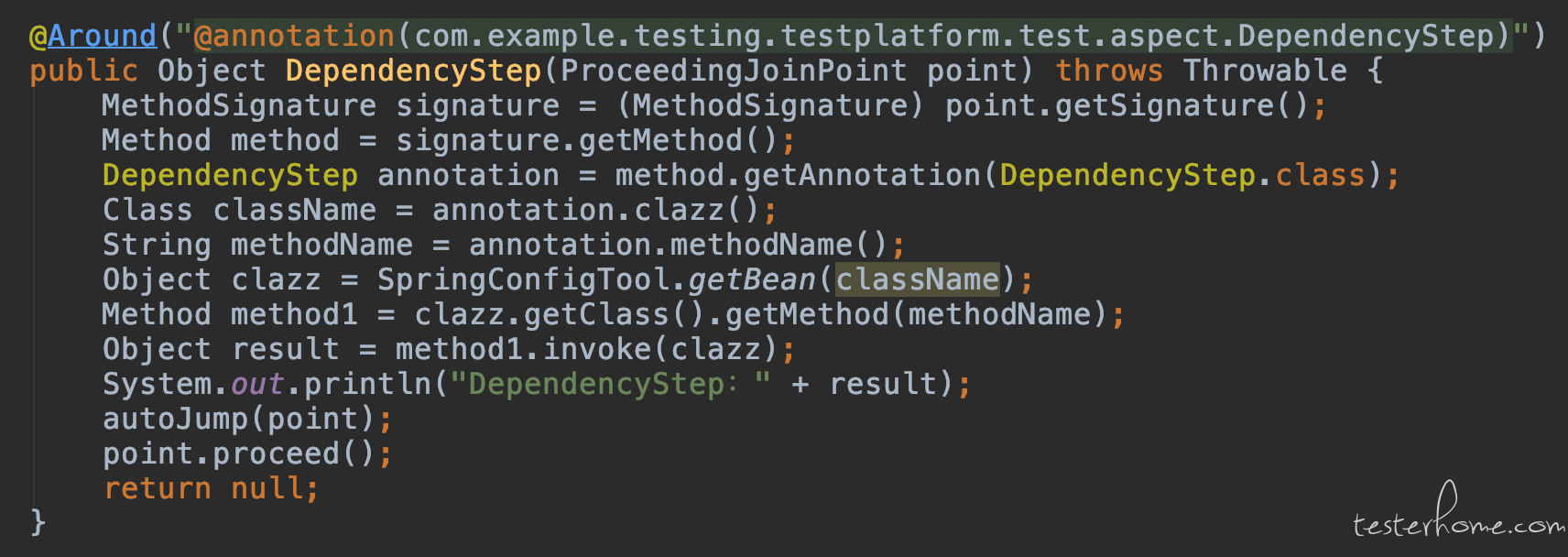Click the DependencyStep method name in declaration
Image resolution: width=1568 pixels, height=557 pixels.
(x=413, y=71)
